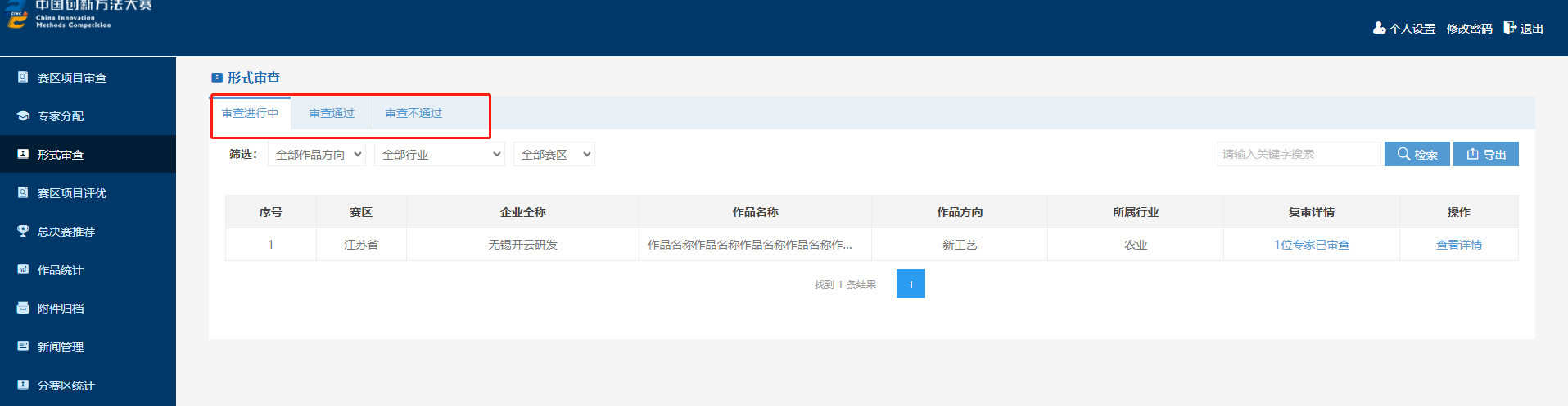
Task: Click 无锡开云研发 cell
Action: click(523, 245)
